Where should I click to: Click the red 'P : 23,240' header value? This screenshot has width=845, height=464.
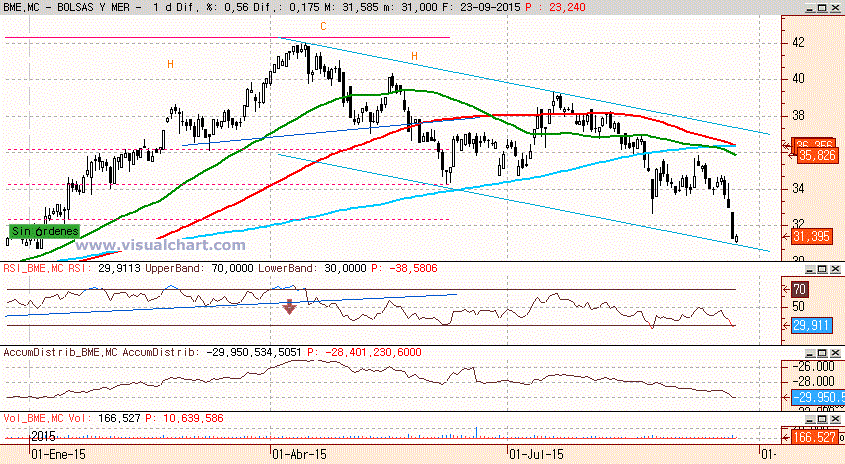pos(555,8)
